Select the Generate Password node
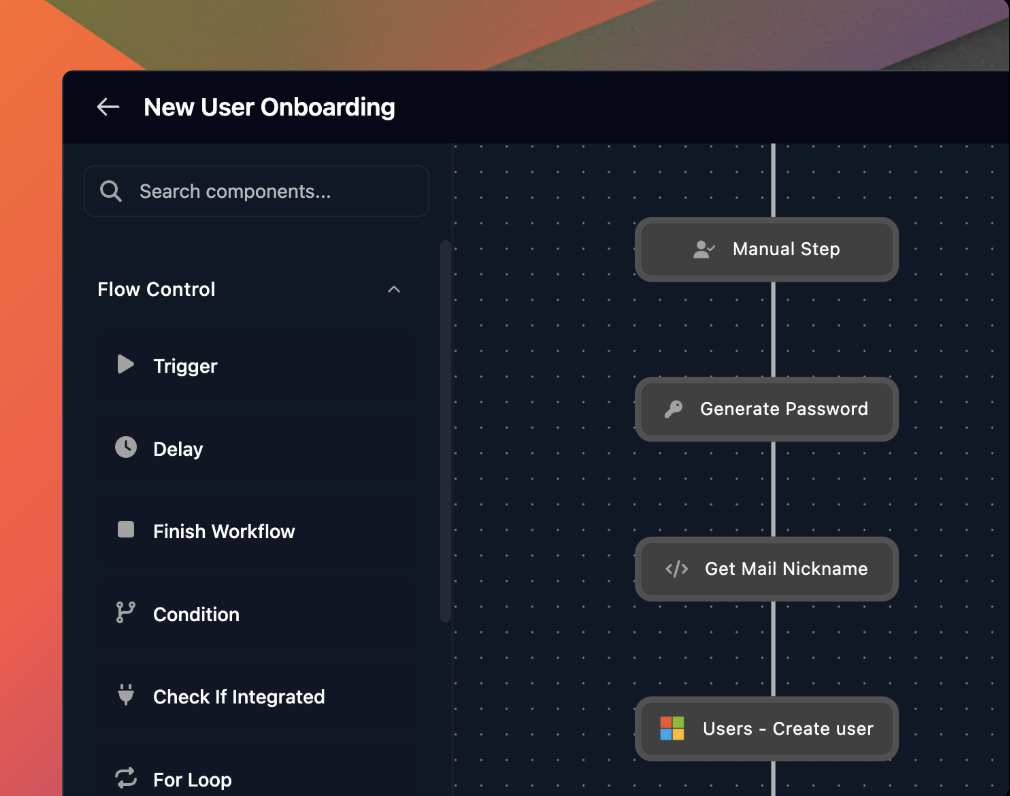Screen dimensions: 1010x796 (x=784, y=409)
